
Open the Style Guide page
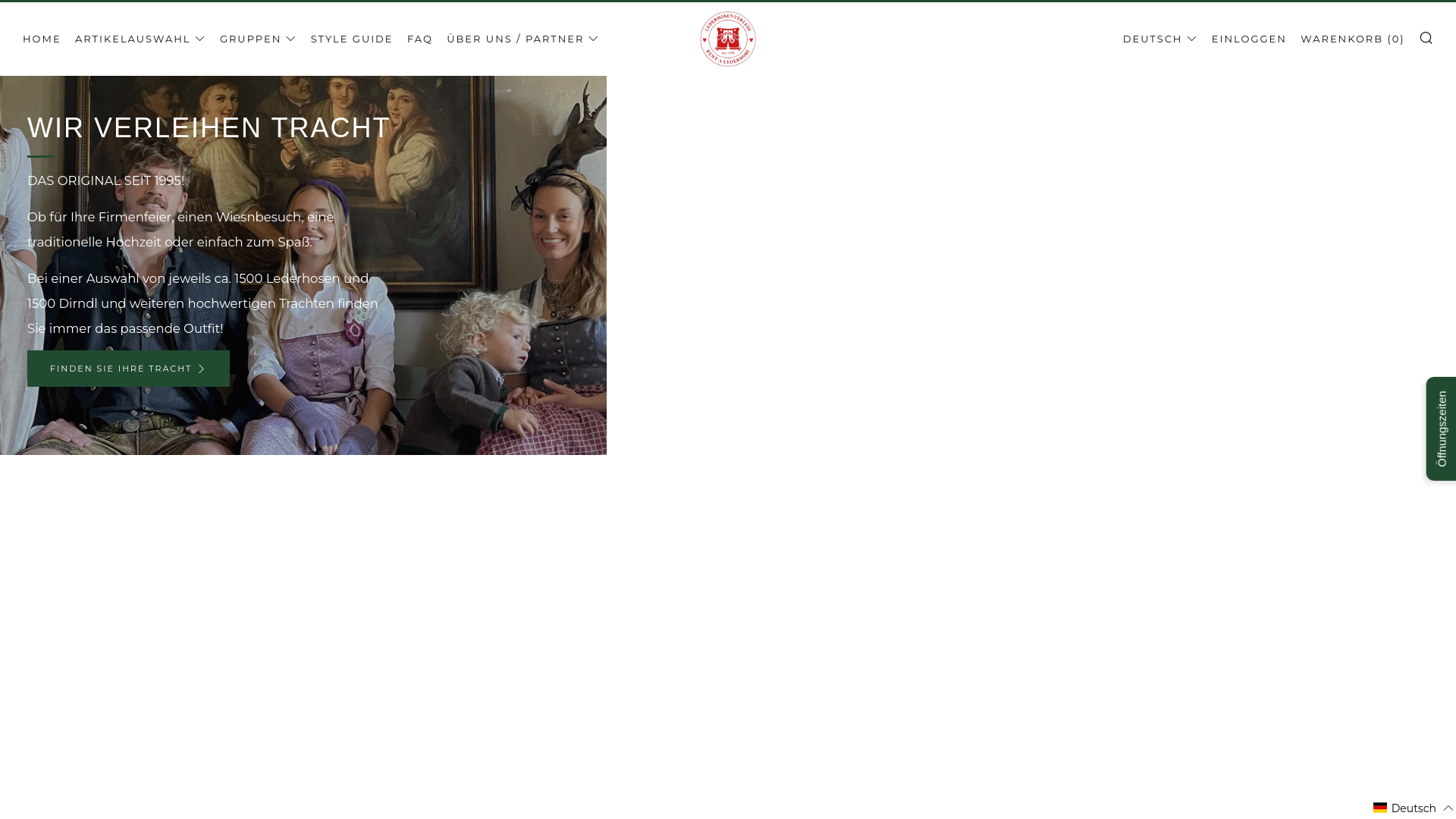click(x=352, y=39)
